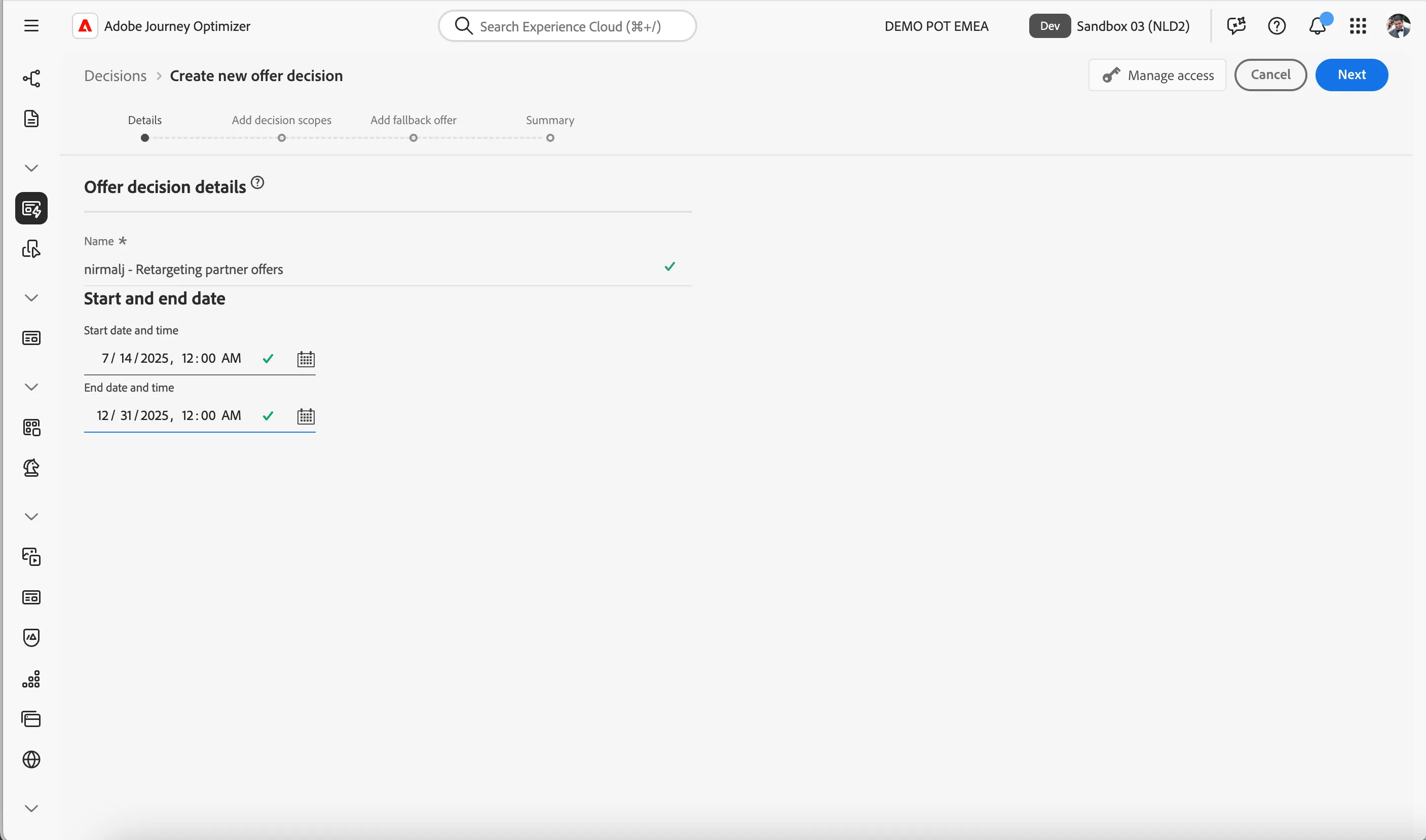Go back to Decisions breadcrumb
Image resolution: width=1426 pixels, height=840 pixels.
[x=116, y=76]
